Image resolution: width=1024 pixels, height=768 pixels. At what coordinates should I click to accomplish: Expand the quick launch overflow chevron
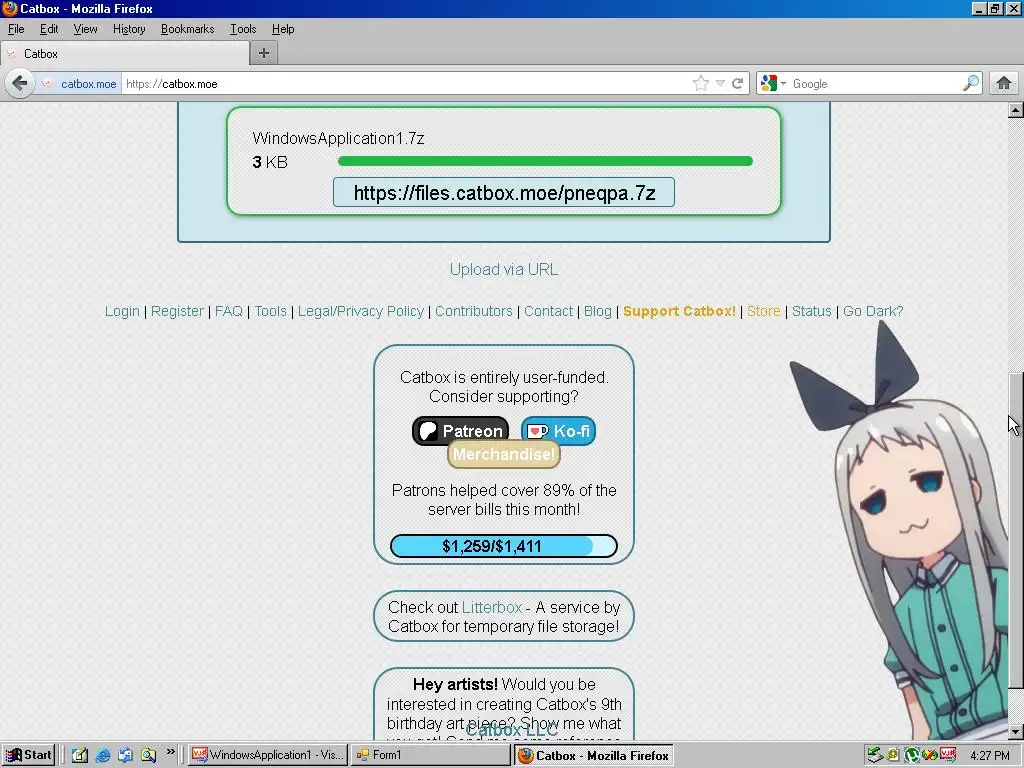coord(170,752)
